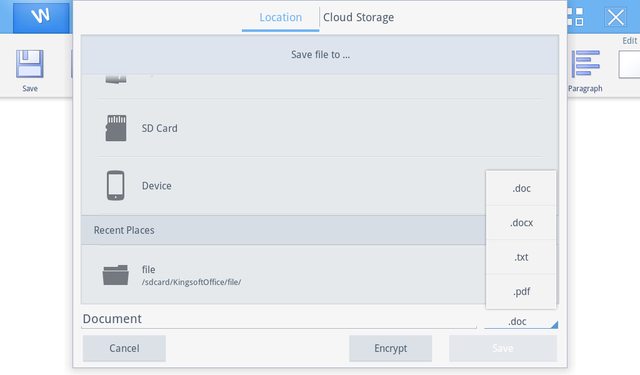Choose the Device phone icon
Image resolution: width=640 pixels, height=375 pixels.
[x=116, y=185]
